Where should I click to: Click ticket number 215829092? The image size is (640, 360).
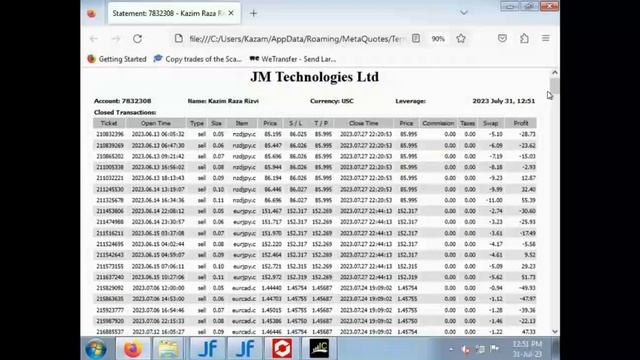110,288
